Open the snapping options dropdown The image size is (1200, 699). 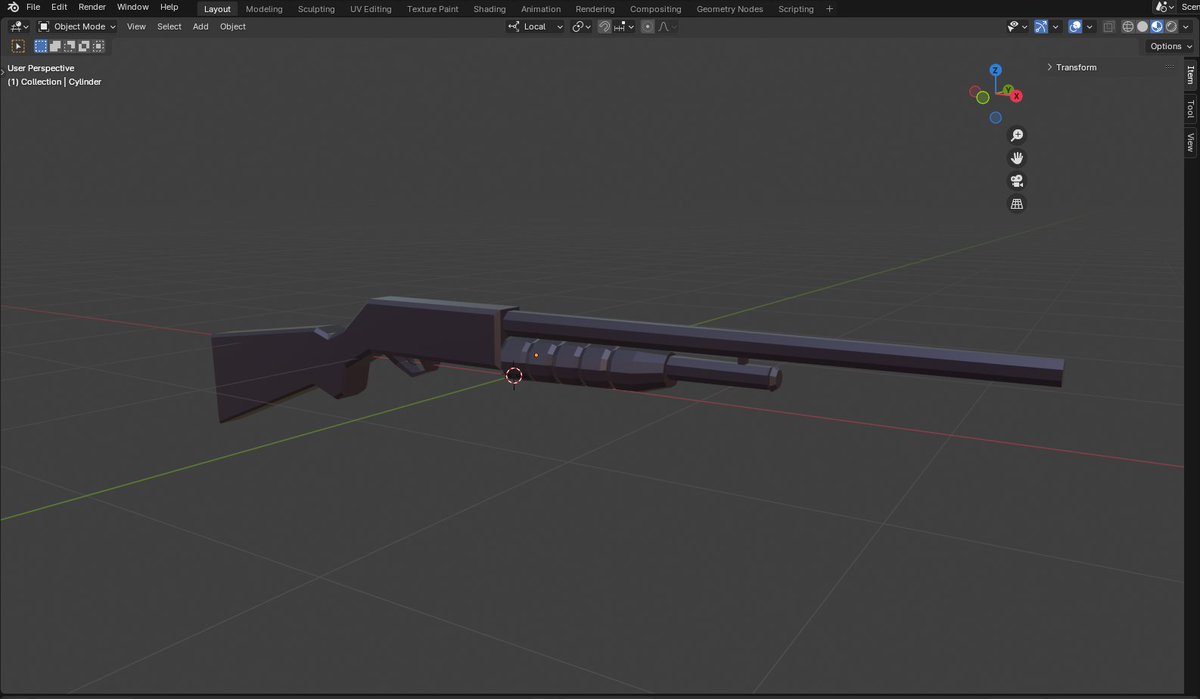624,27
